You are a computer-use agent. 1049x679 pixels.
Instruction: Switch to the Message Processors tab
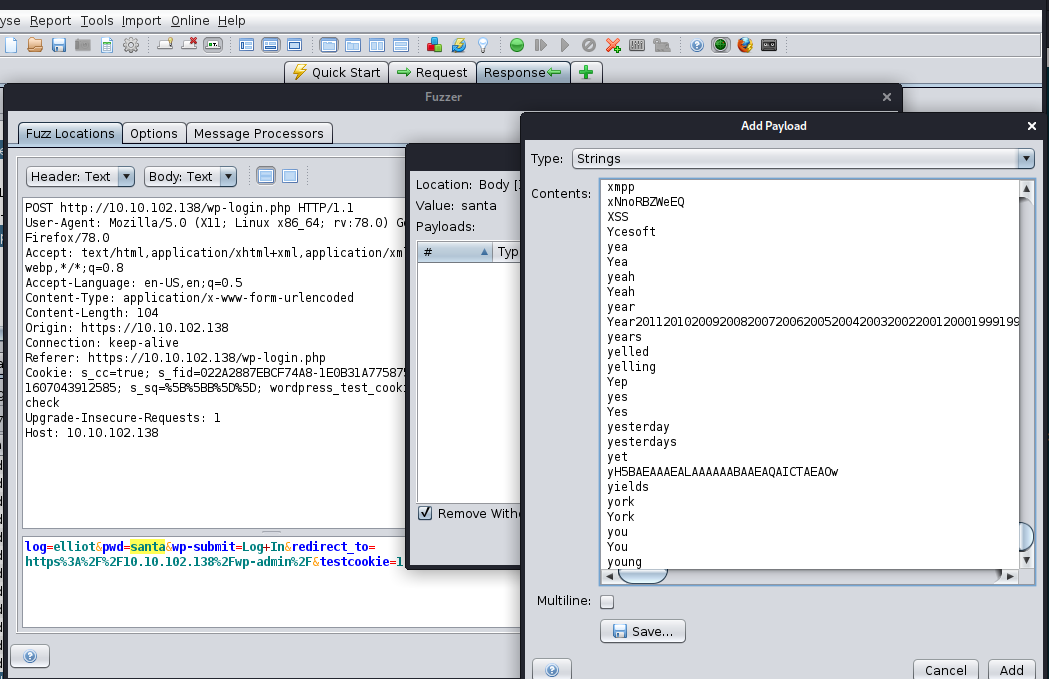pyautogui.click(x=258, y=134)
